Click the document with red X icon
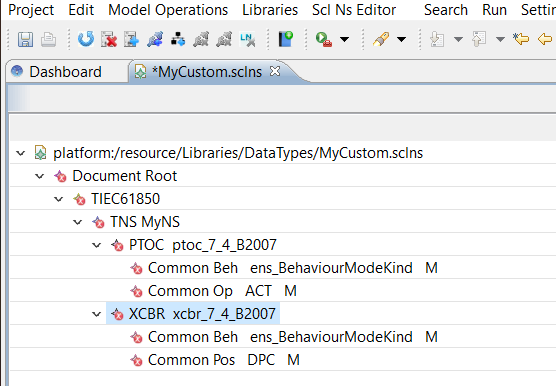Viewport: 556px width, 386px height. [109, 39]
